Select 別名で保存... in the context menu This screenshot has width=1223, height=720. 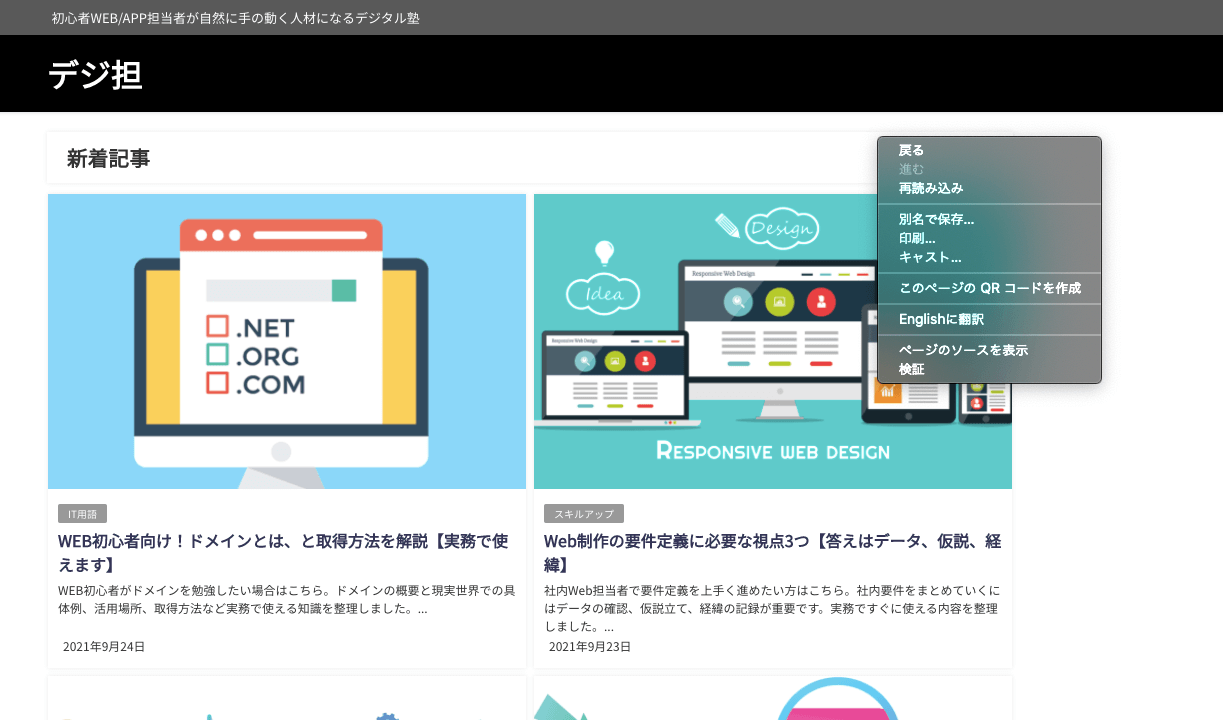click(989, 219)
